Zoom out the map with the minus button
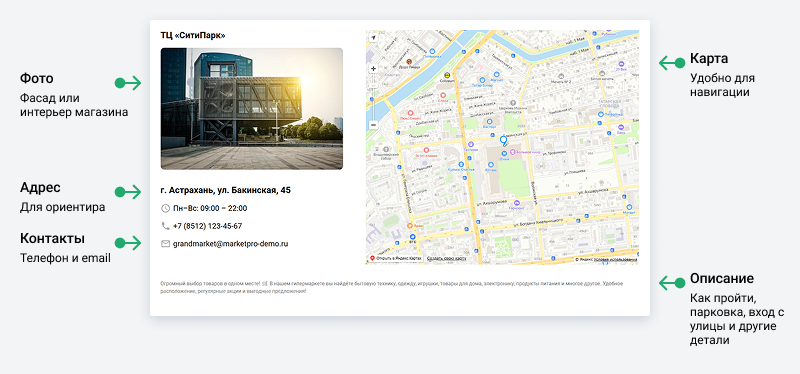Viewport: 800px width, 374px height. [373, 124]
